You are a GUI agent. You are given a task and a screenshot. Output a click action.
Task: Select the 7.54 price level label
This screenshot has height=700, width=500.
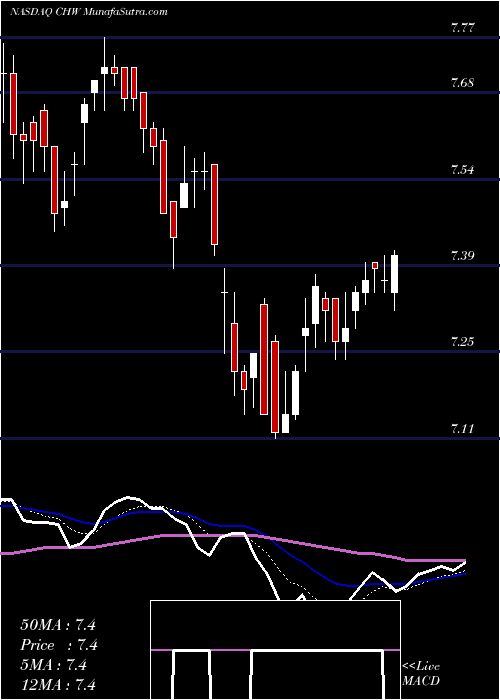pyautogui.click(x=463, y=170)
